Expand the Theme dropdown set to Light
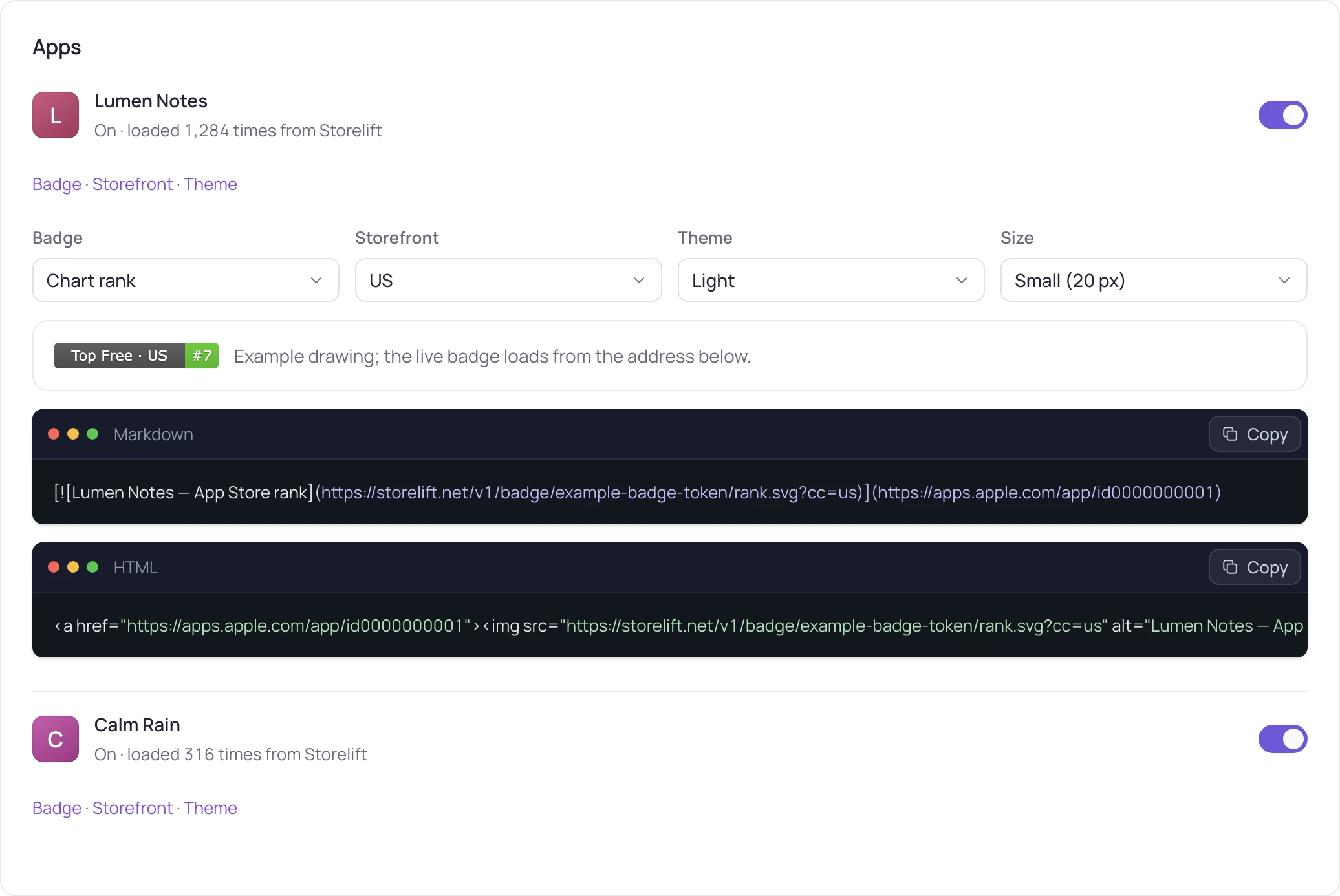Image resolution: width=1340 pixels, height=896 pixels. point(831,280)
